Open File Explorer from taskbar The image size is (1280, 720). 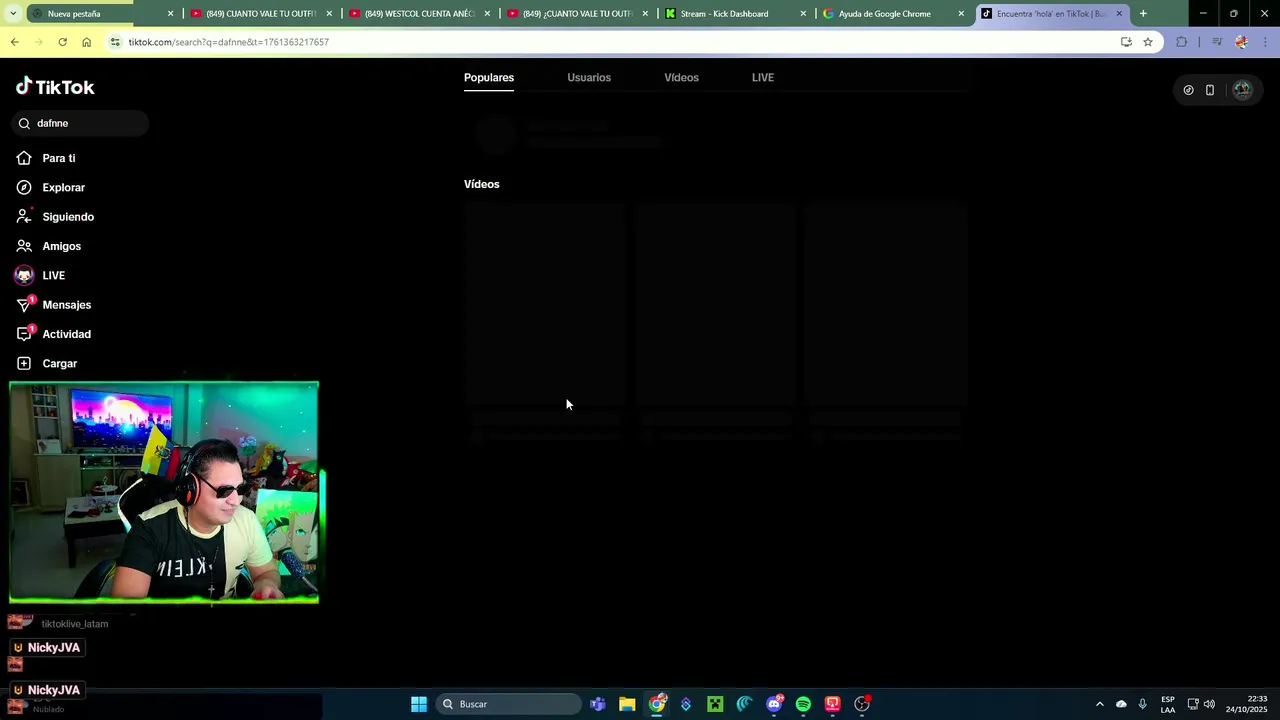[627, 704]
